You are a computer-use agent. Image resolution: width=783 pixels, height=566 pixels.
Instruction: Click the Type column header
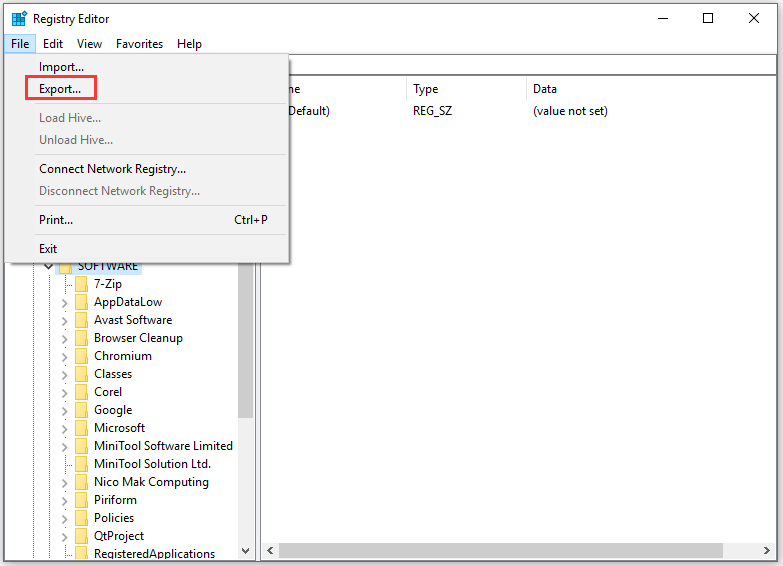466,89
